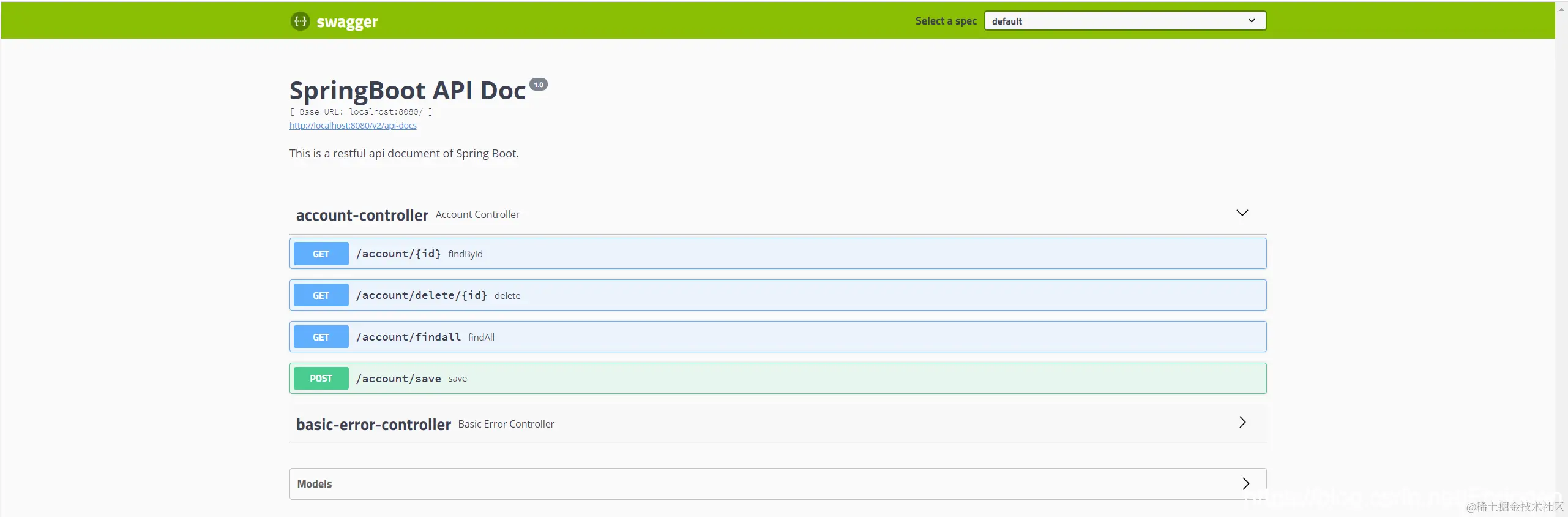Viewport: 1568px width, 517px height.
Task: Click the Models label
Action: [315, 484]
